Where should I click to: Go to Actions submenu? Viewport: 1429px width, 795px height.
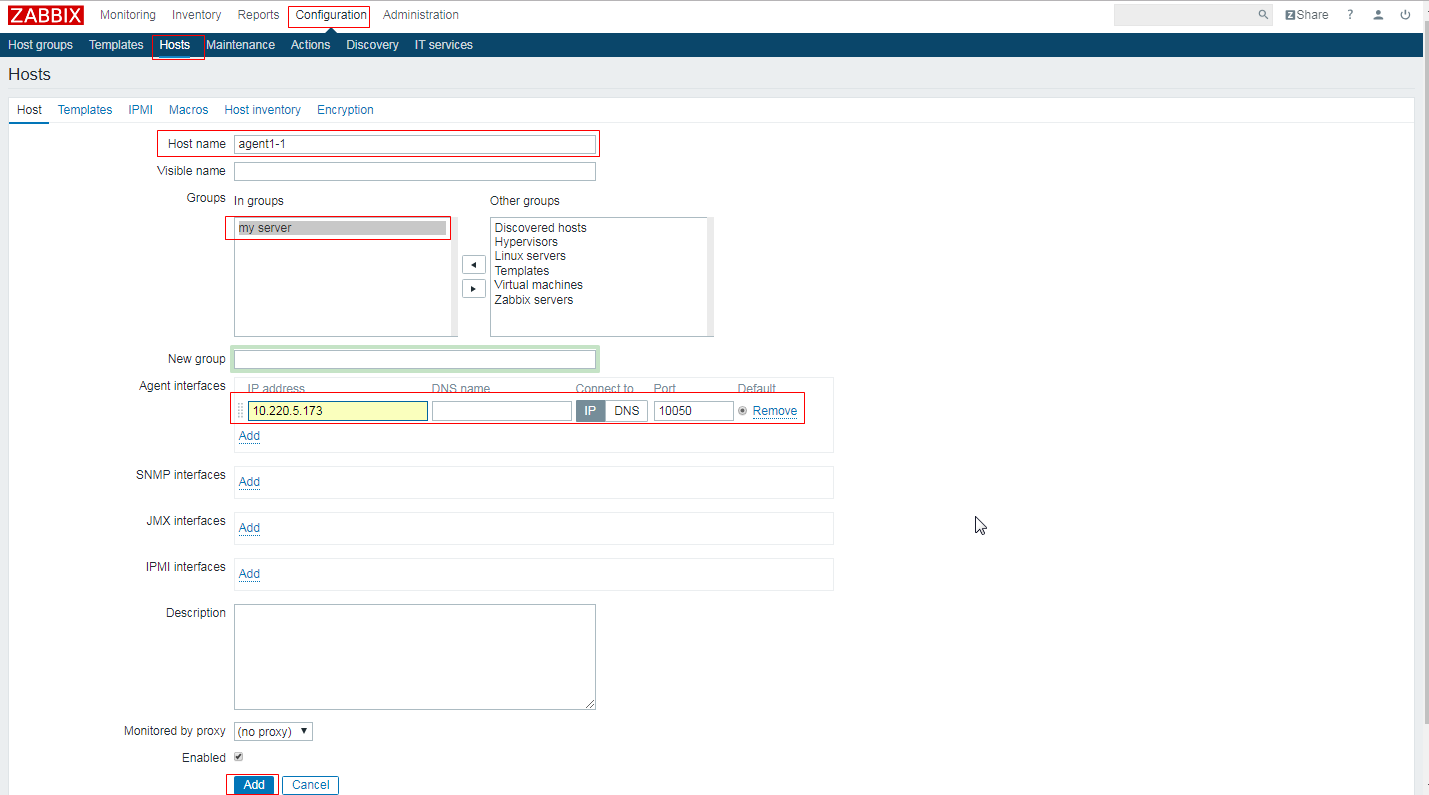pyautogui.click(x=311, y=45)
